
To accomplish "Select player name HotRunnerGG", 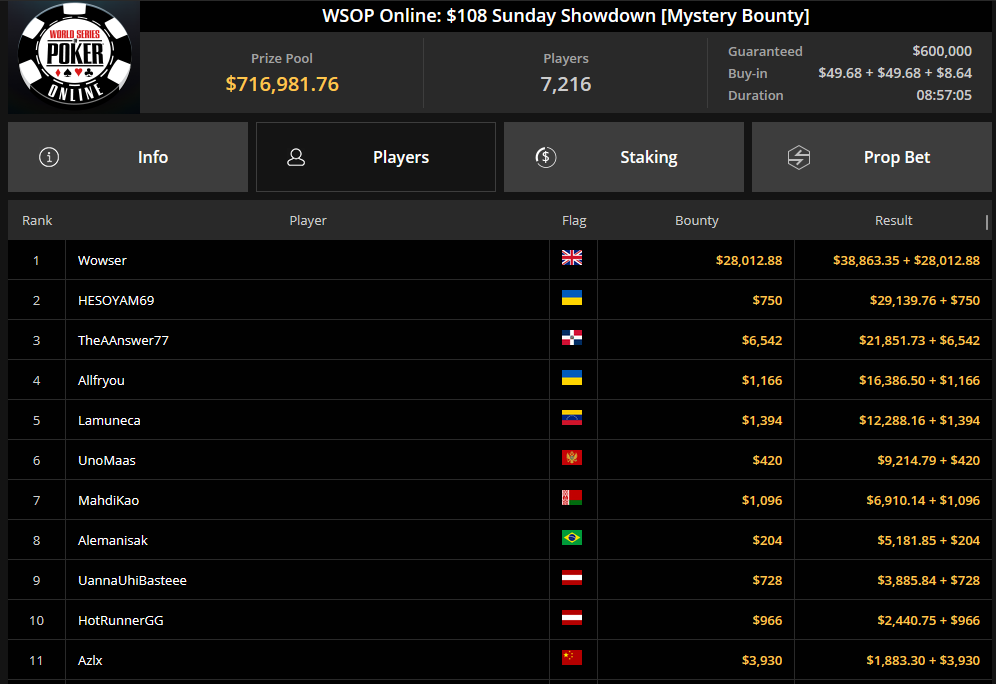I will point(121,620).
